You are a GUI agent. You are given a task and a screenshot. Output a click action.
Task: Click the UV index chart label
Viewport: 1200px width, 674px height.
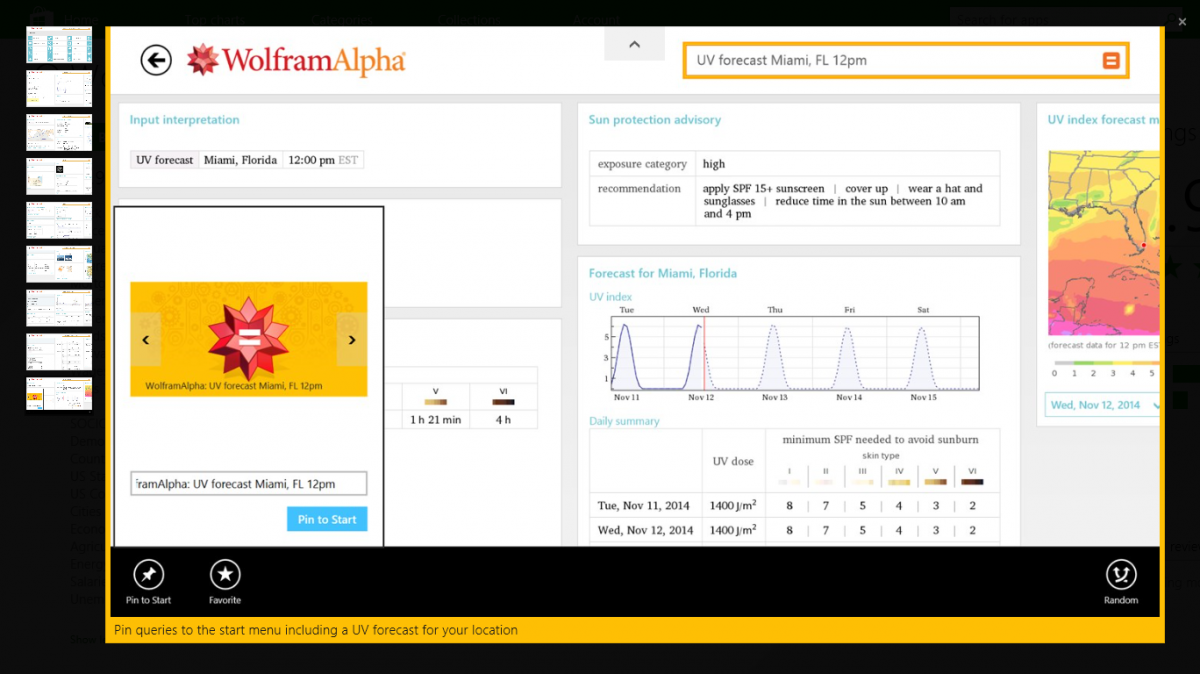610,297
